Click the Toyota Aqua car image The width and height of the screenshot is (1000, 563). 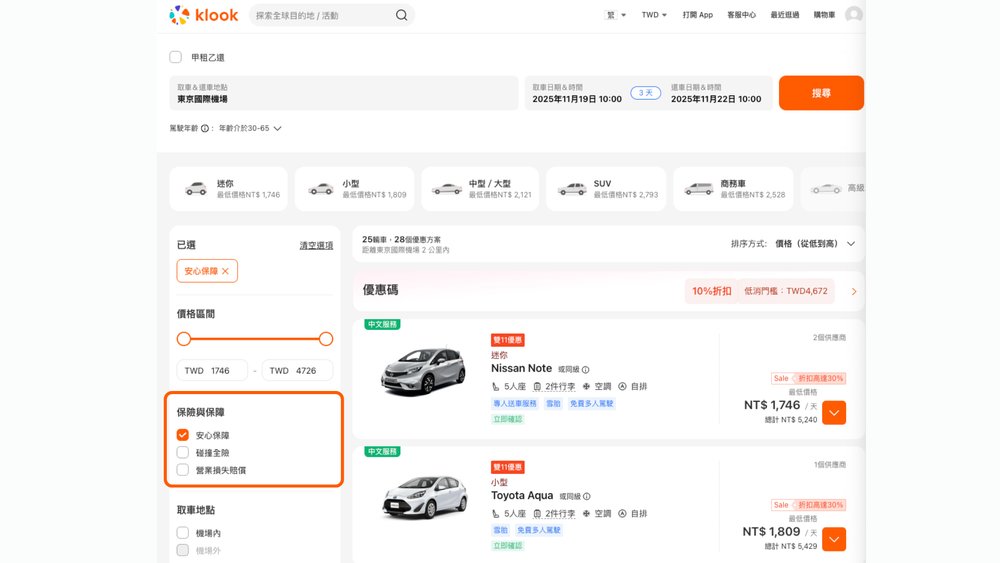(x=423, y=497)
